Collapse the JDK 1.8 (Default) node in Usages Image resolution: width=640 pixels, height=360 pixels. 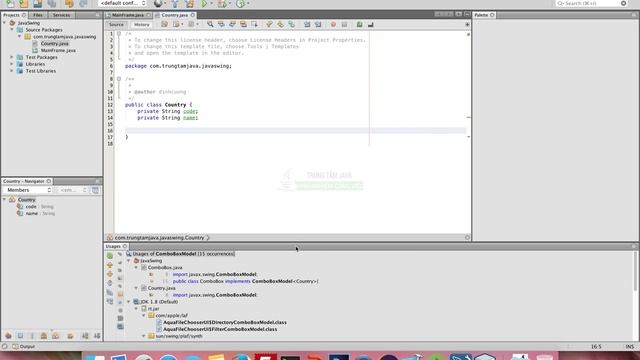(129, 302)
